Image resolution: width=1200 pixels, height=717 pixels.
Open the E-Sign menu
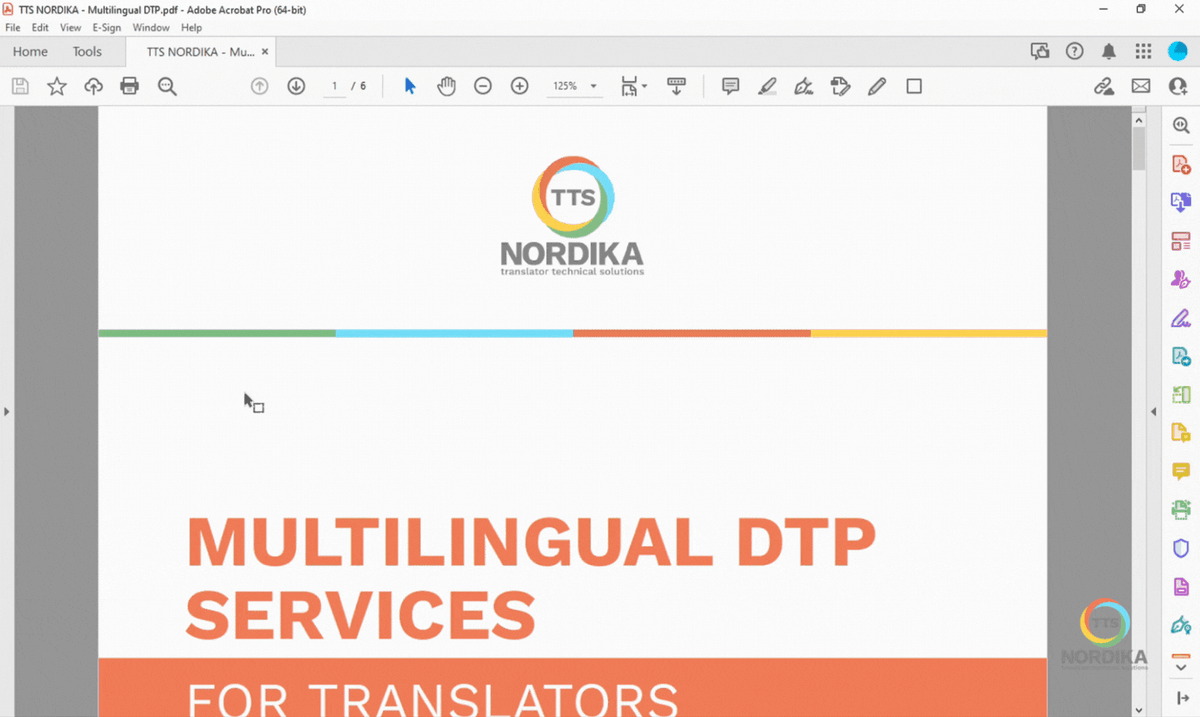click(x=107, y=28)
